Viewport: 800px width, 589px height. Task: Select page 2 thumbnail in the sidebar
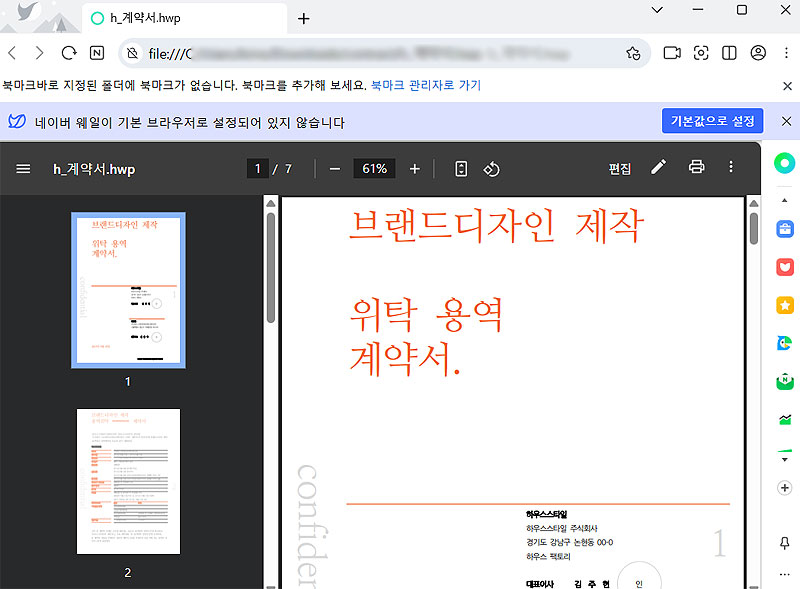click(127, 480)
